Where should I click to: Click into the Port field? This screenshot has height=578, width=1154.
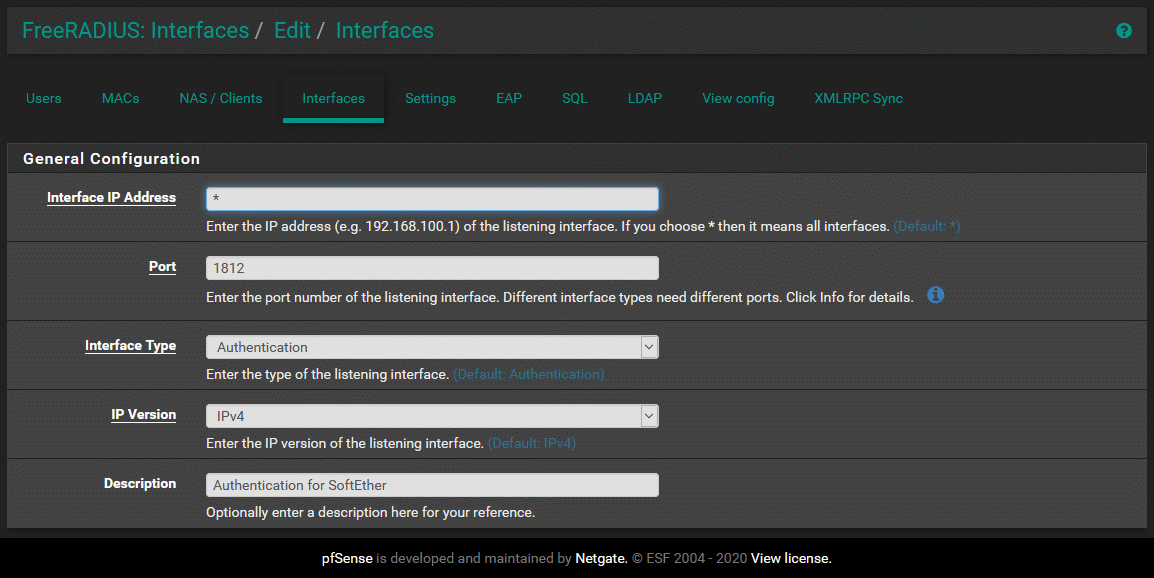(432, 268)
